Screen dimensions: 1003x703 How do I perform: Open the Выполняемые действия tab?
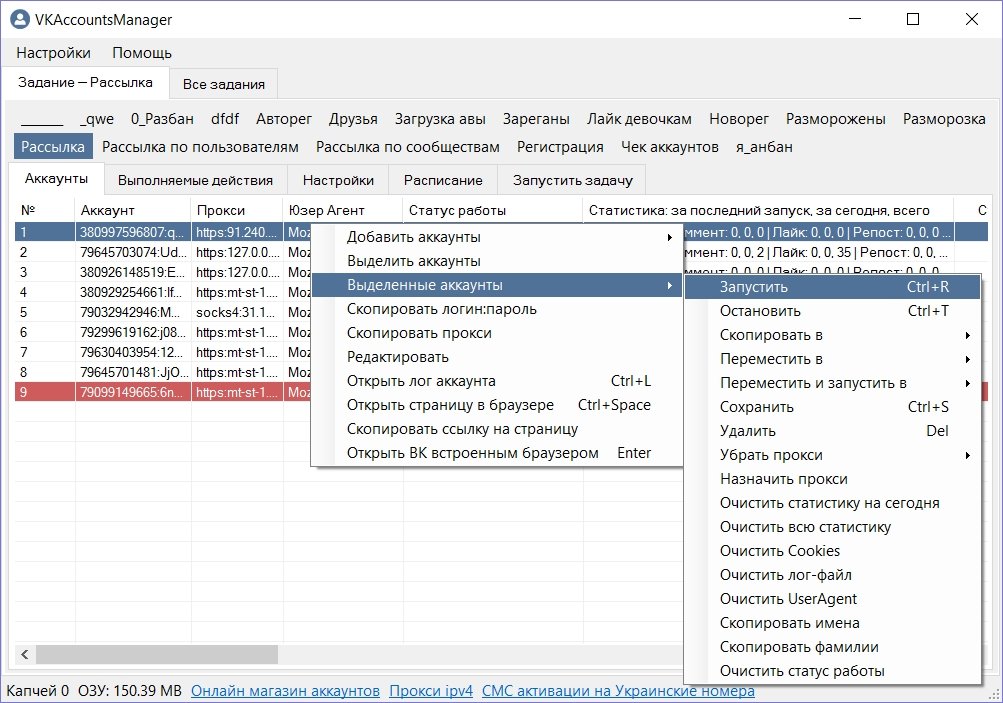195,180
